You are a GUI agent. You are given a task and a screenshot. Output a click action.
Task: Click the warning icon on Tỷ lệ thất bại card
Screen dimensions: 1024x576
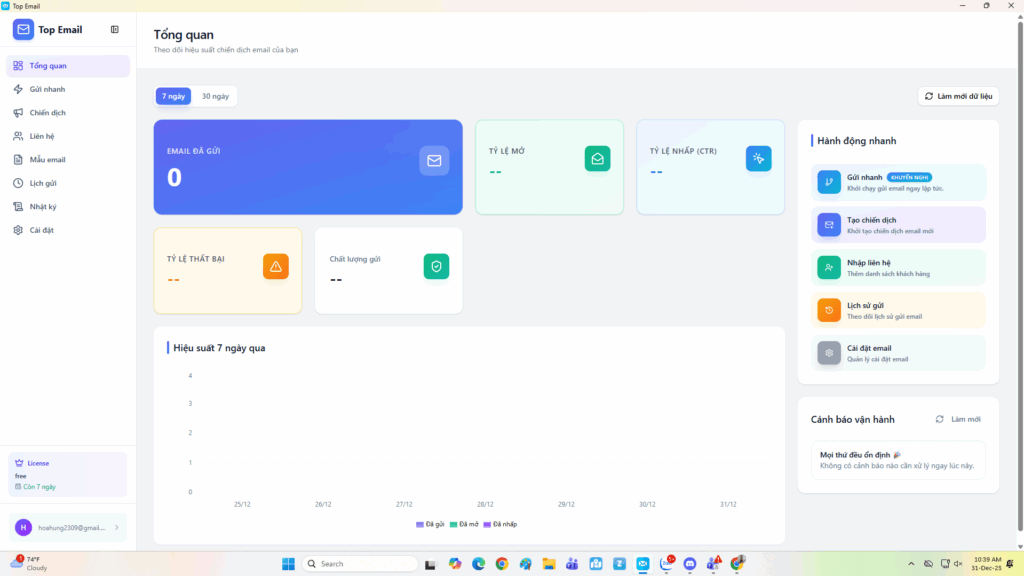(276, 266)
